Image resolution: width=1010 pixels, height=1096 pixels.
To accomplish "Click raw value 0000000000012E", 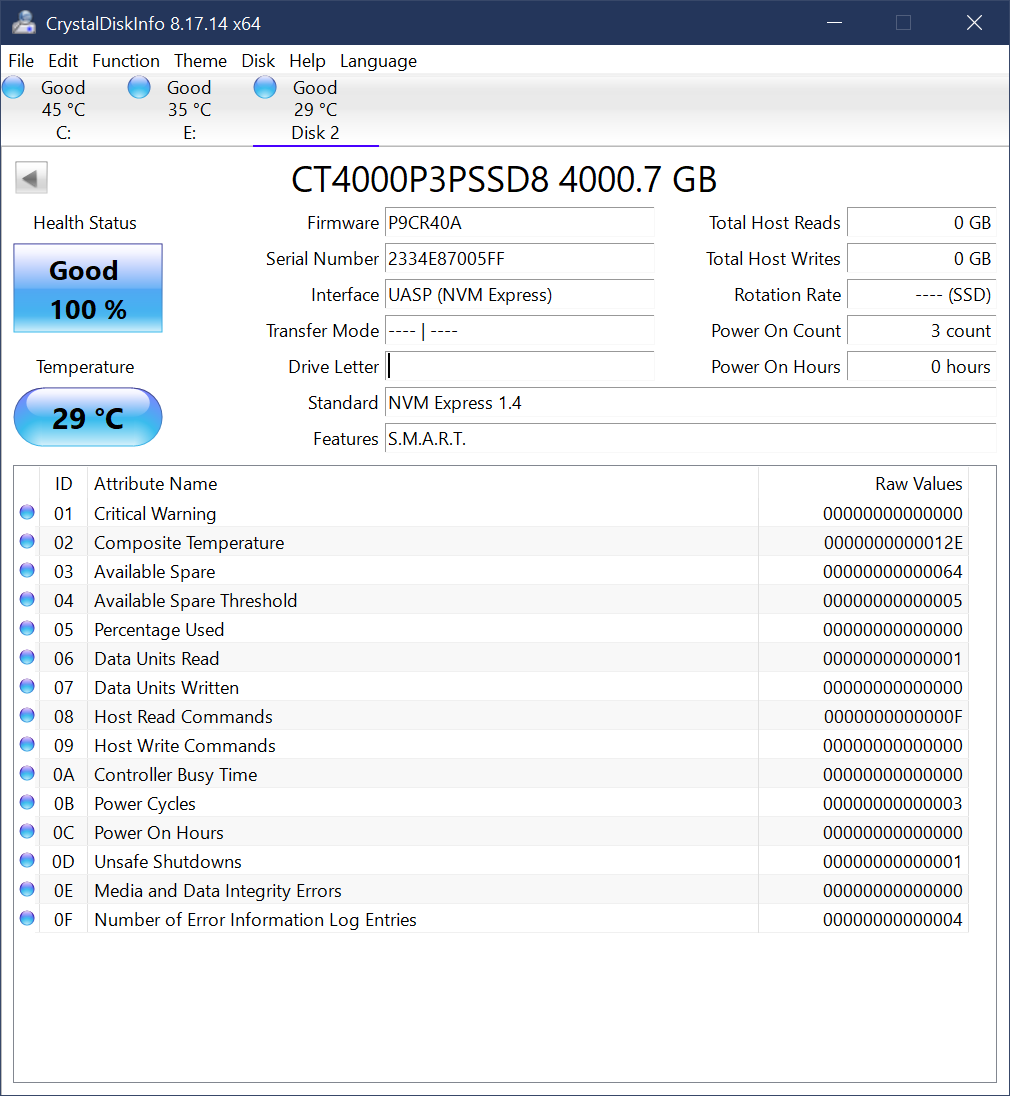I will tap(893, 543).
